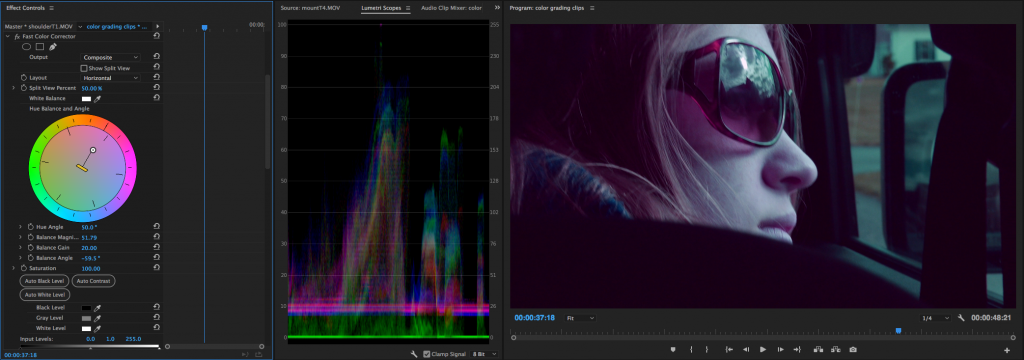This screenshot has height=360, width=1024.
Task: Select the pen mask tool
Action: [53, 46]
